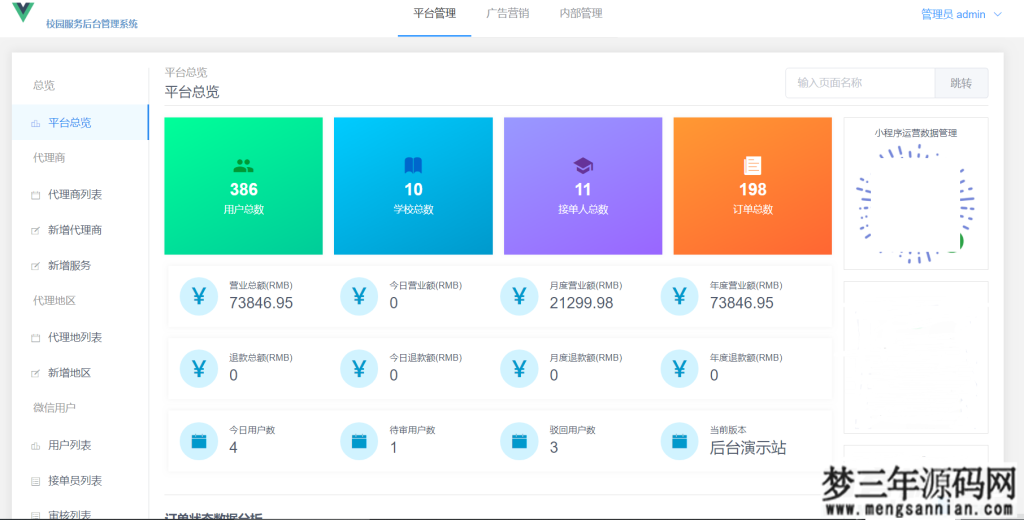Click yen icon beside 营业总额(RMB)
The width and height of the screenshot is (1024, 520).
pyautogui.click(x=199, y=296)
